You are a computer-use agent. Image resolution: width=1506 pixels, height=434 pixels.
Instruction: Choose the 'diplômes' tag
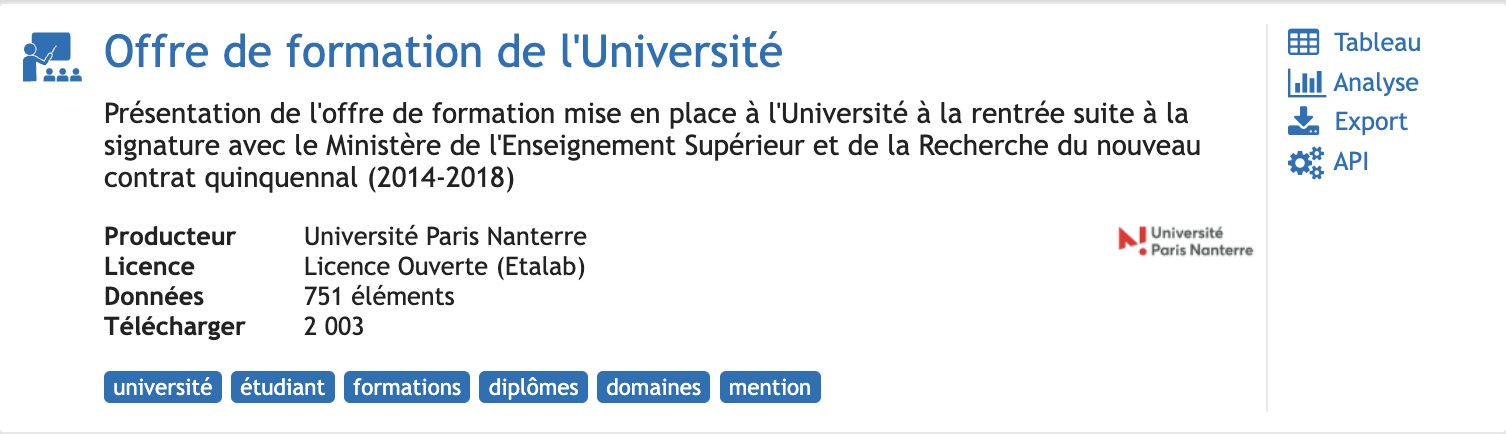(x=534, y=387)
